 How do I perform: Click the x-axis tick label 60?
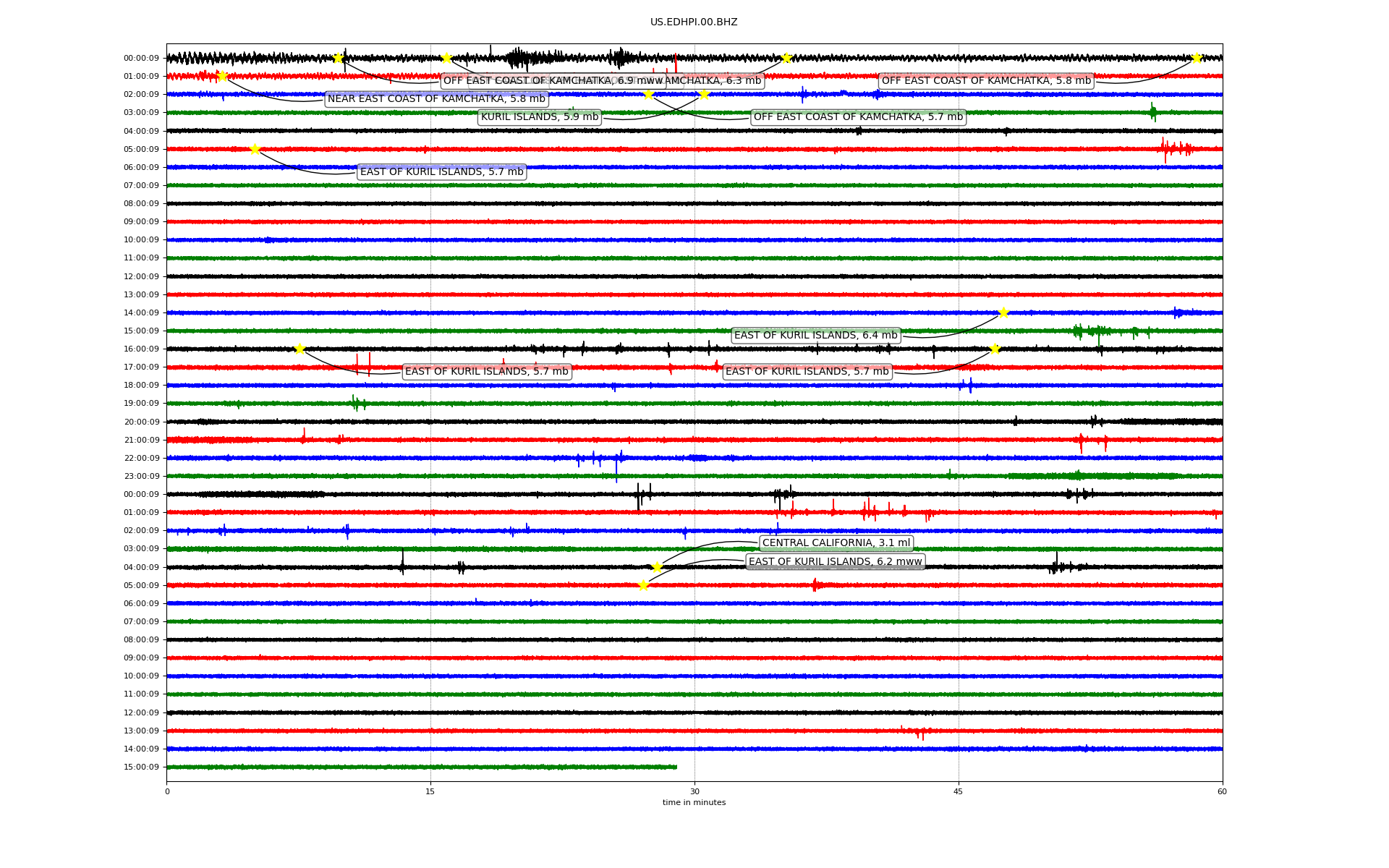tap(1222, 792)
